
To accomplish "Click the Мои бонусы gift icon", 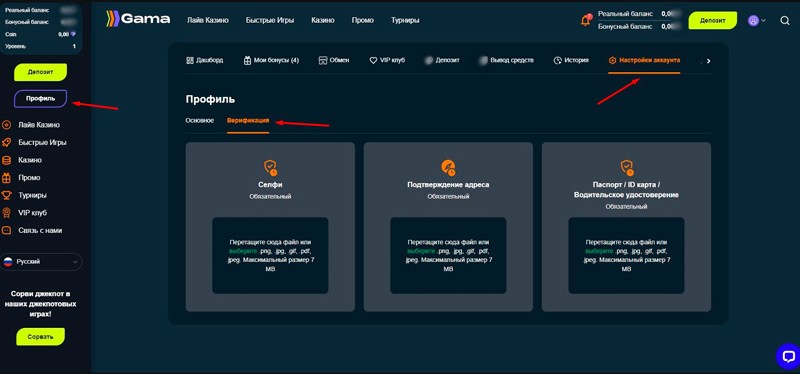I will pyautogui.click(x=247, y=60).
